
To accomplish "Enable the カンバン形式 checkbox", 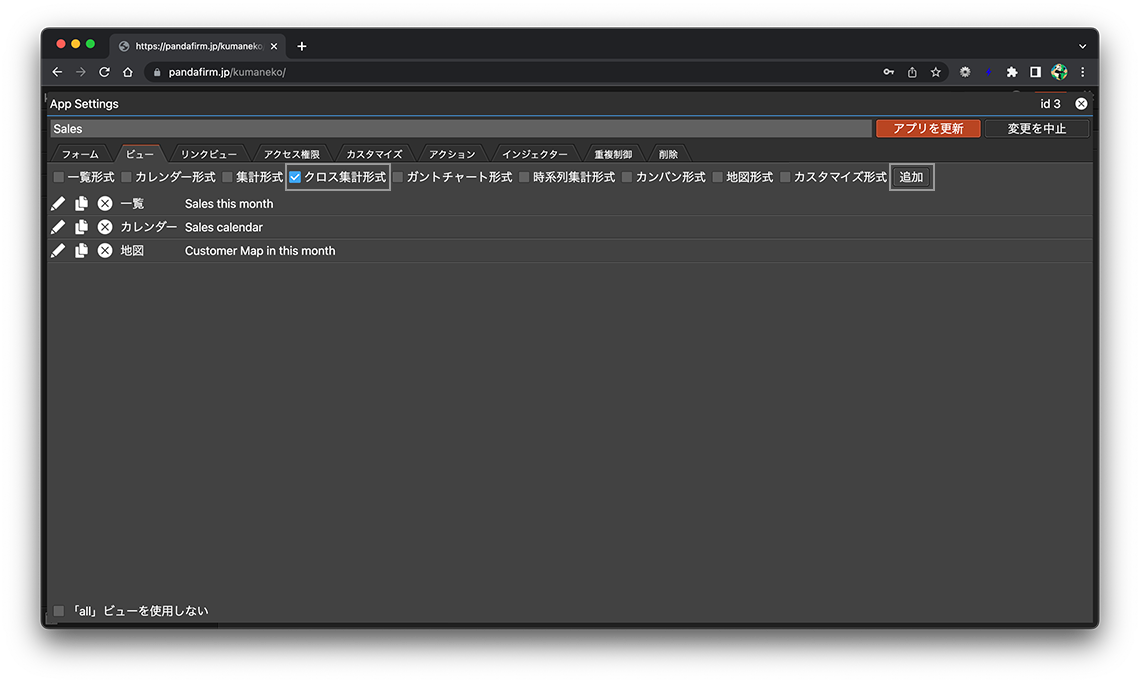I will point(627,177).
